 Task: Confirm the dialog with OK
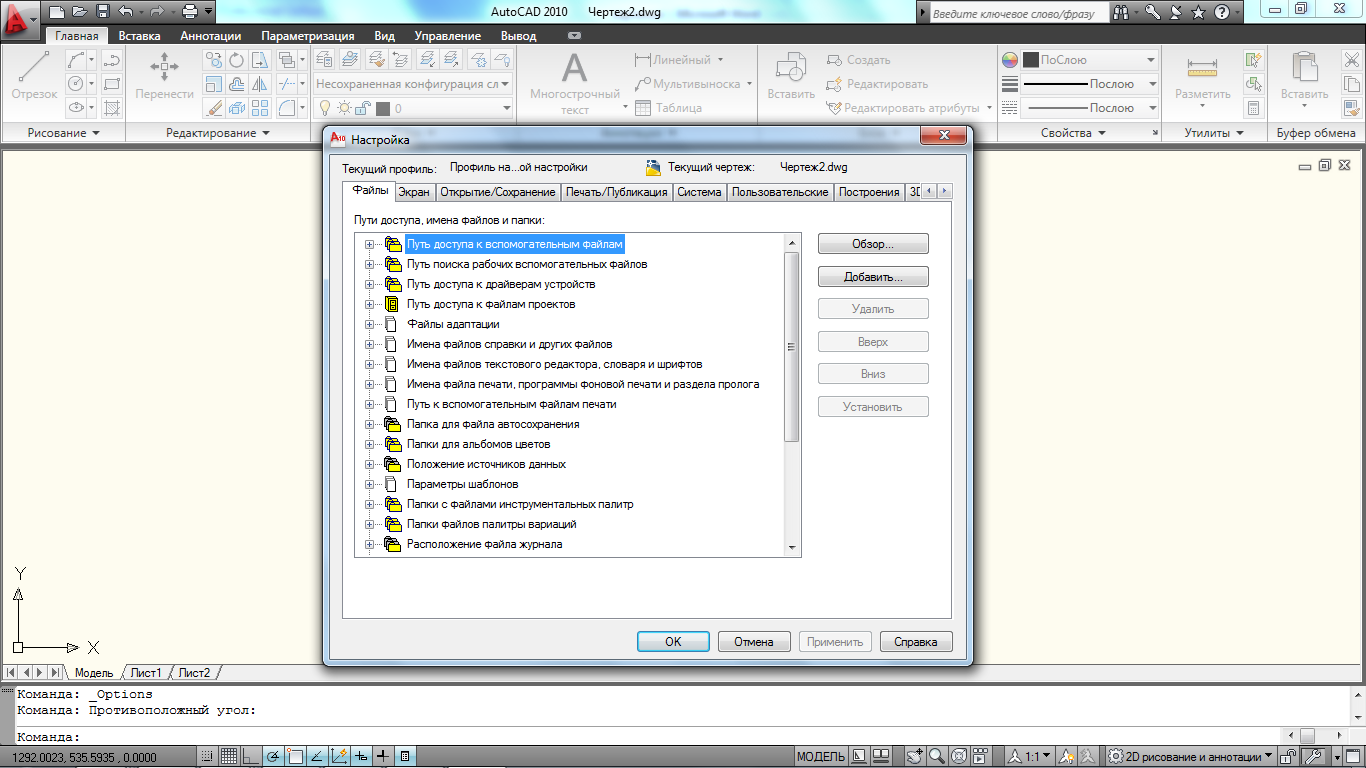(x=673, y=642)
